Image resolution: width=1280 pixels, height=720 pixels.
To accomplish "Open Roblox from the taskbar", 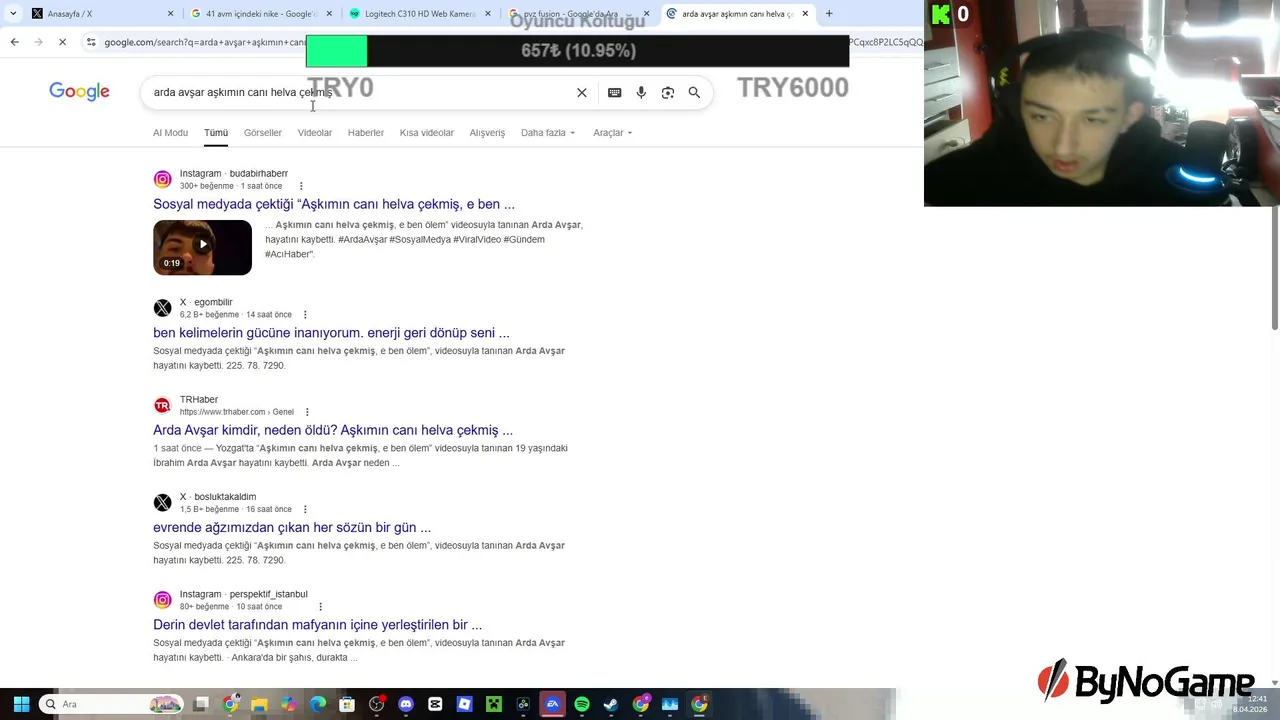I will coord(464,704).
